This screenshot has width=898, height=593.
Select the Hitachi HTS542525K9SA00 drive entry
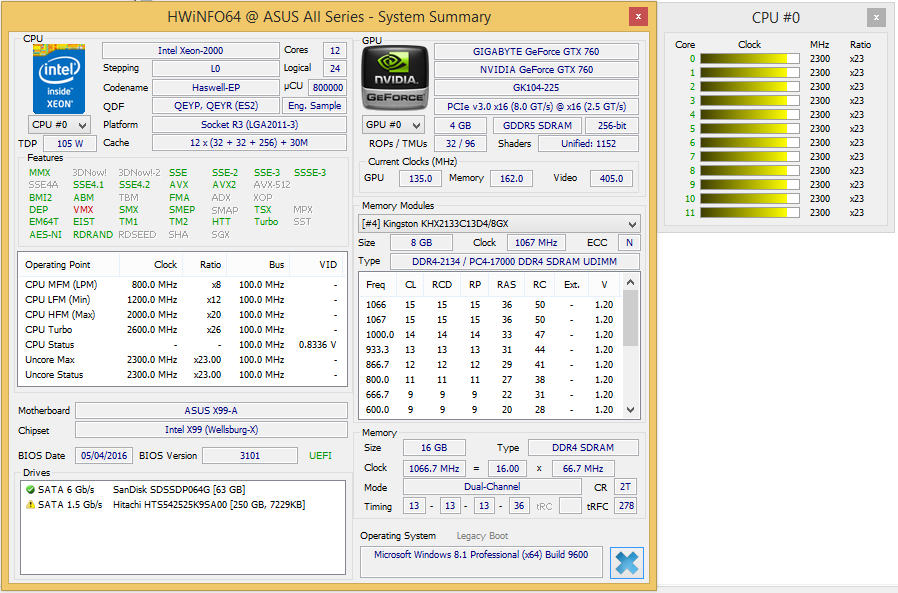(209, 505)
